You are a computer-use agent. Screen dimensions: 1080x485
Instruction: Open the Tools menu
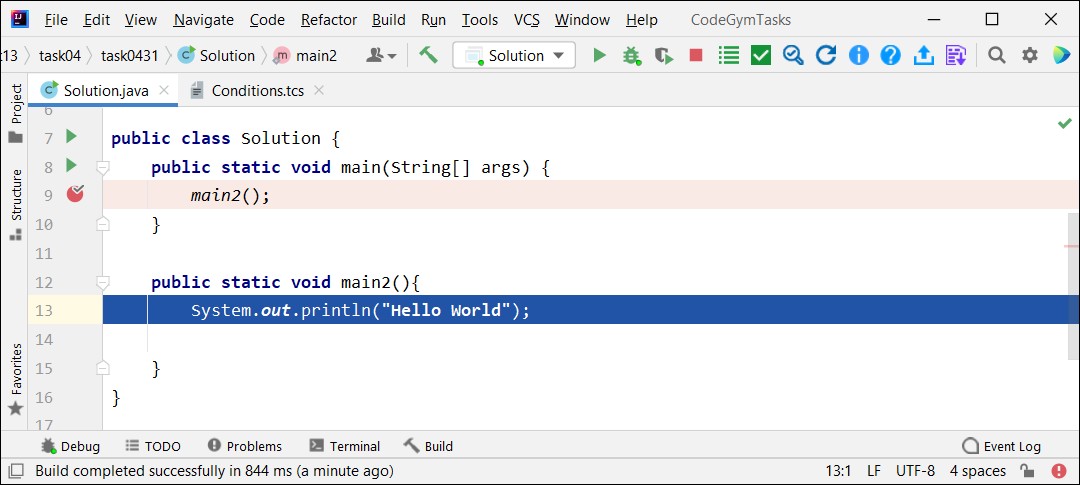[x=479, y=20]
